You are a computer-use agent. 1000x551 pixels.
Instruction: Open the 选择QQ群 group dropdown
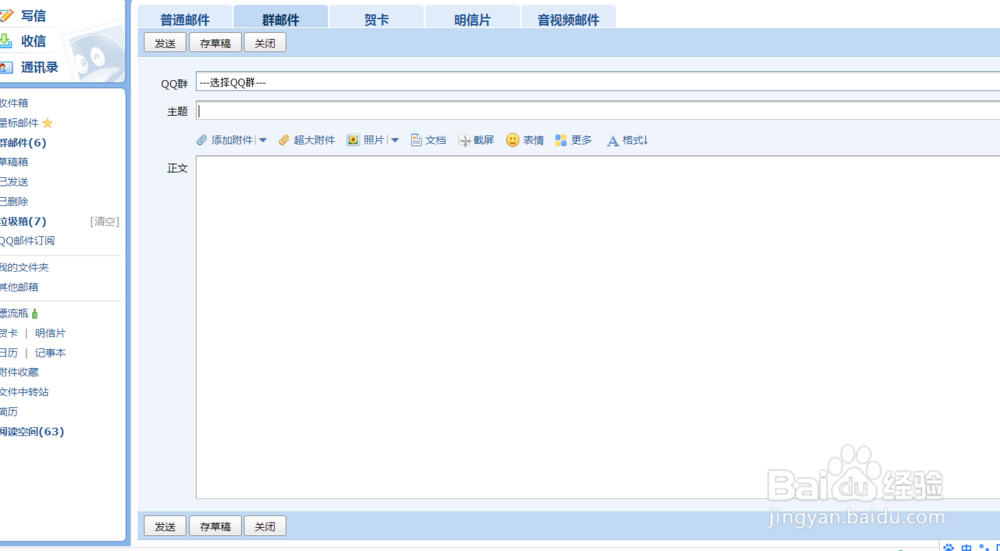598,82
